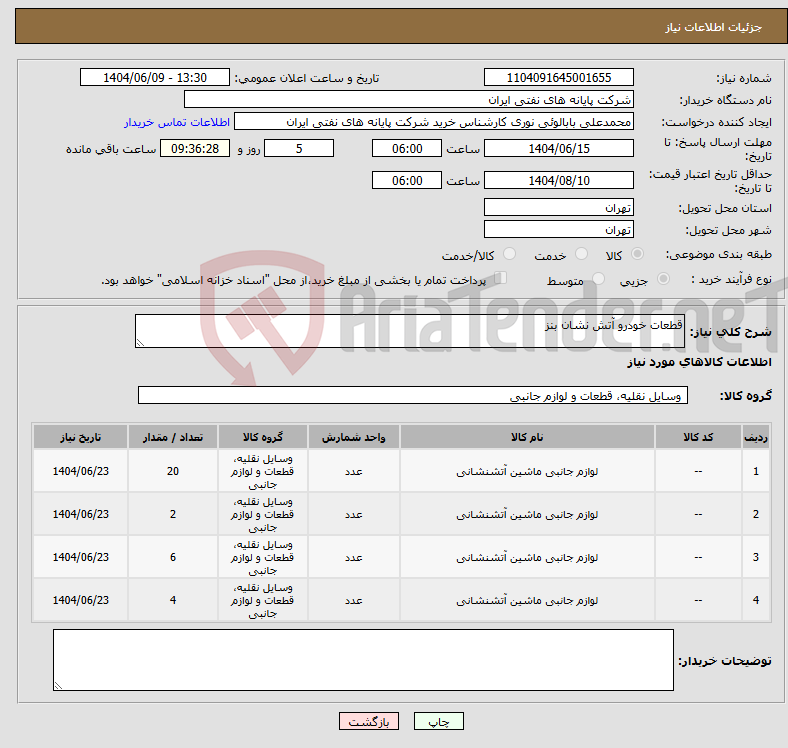Screen dimensions: 788x748
Task: Click the گروه کالا column header
Action: 263,437
